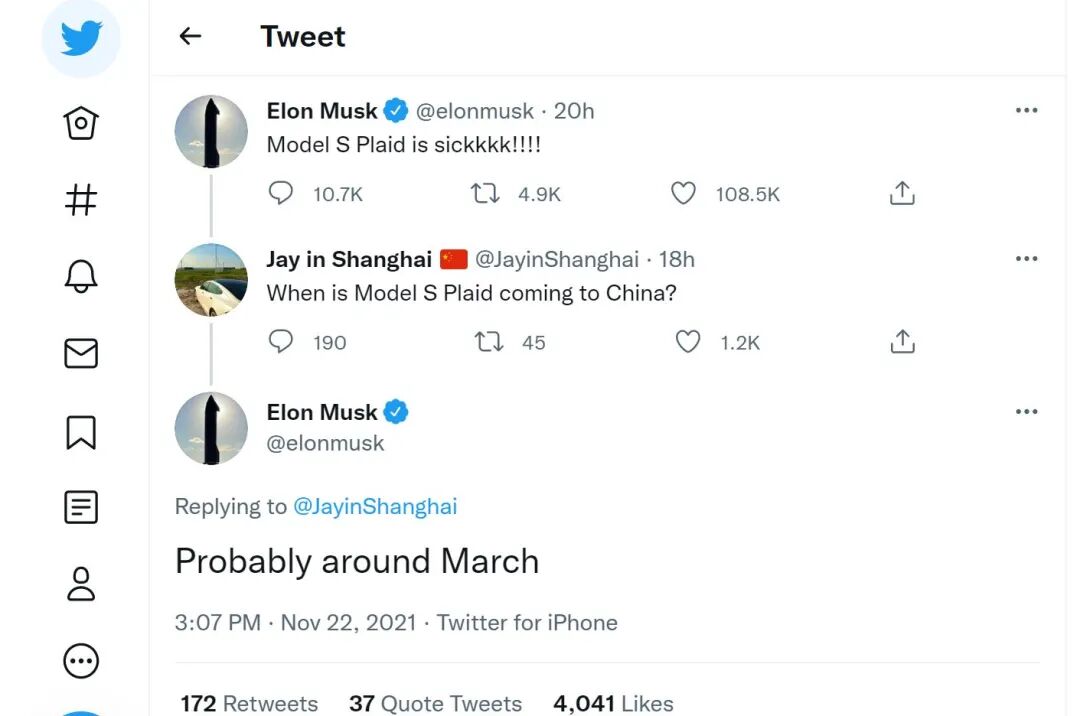Screen dimensions: 1080x716
Task: Open Messages envelope icon
Action: 81,353
